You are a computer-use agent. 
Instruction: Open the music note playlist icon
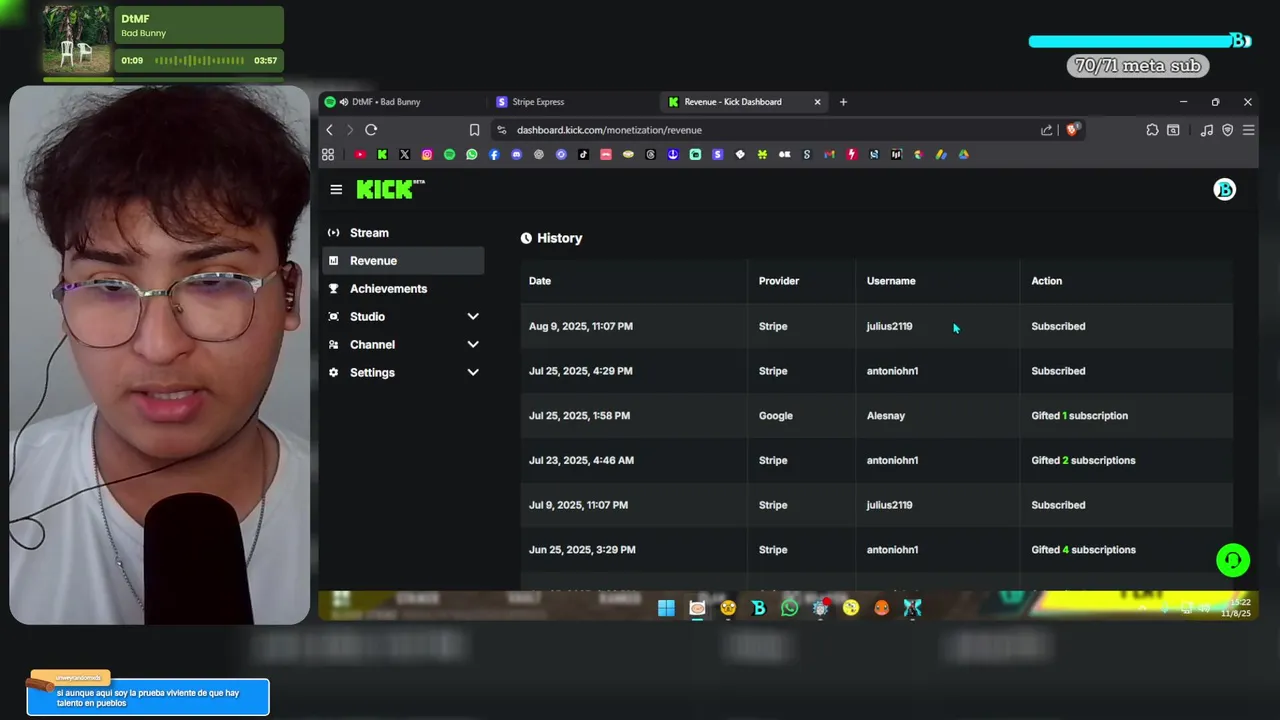tap(1207, 130)
